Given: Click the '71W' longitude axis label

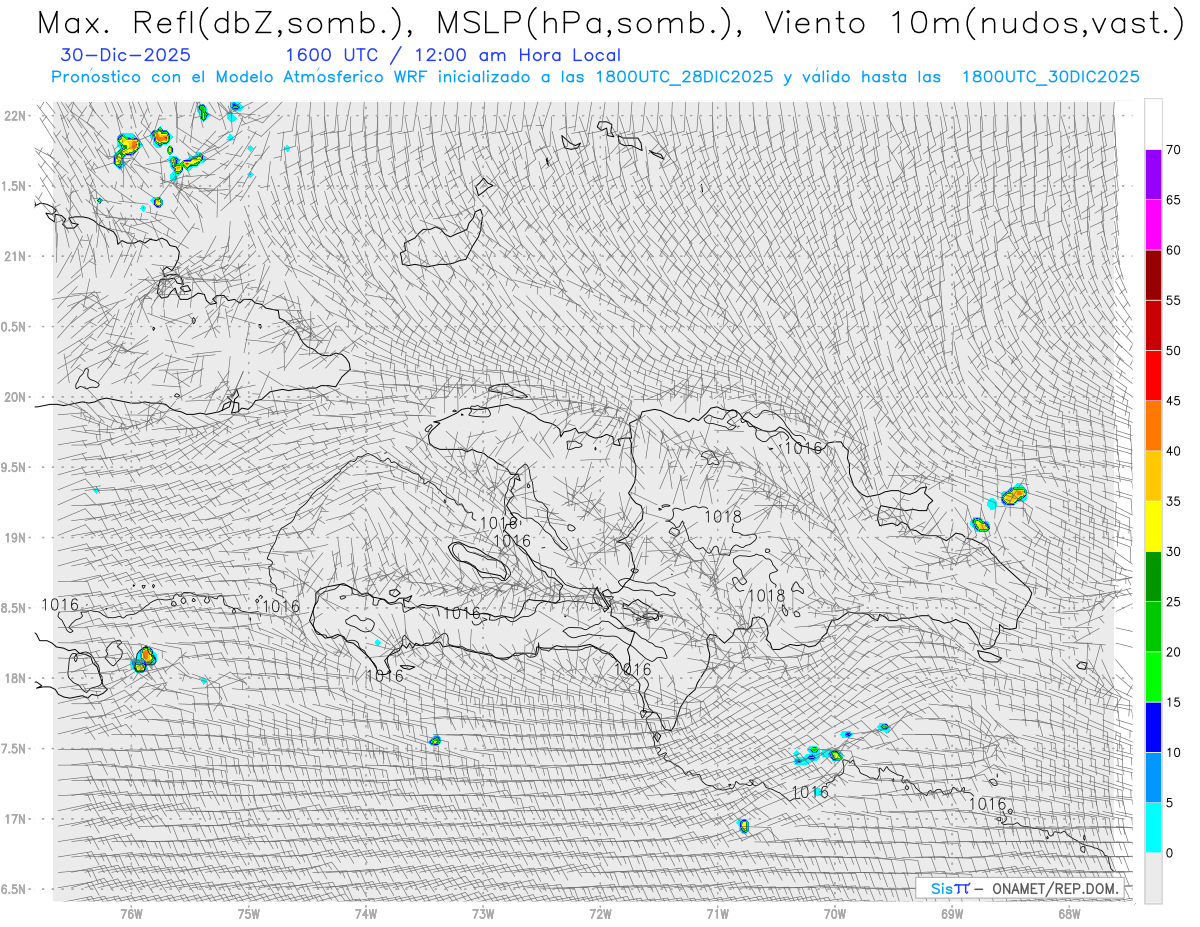Looking at the screenshot, I should pos(717,913).
